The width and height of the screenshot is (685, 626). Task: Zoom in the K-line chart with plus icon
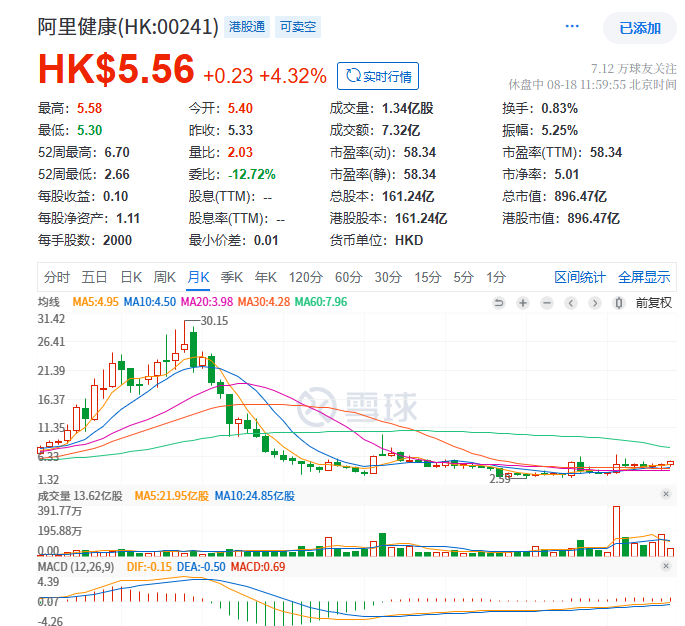point(522,303)
